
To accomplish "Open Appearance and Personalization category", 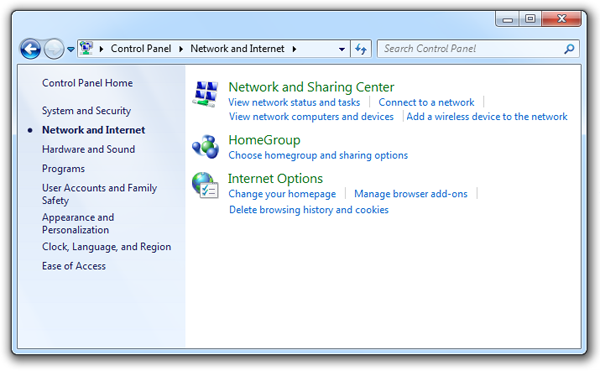I will [x=78, y=223].
